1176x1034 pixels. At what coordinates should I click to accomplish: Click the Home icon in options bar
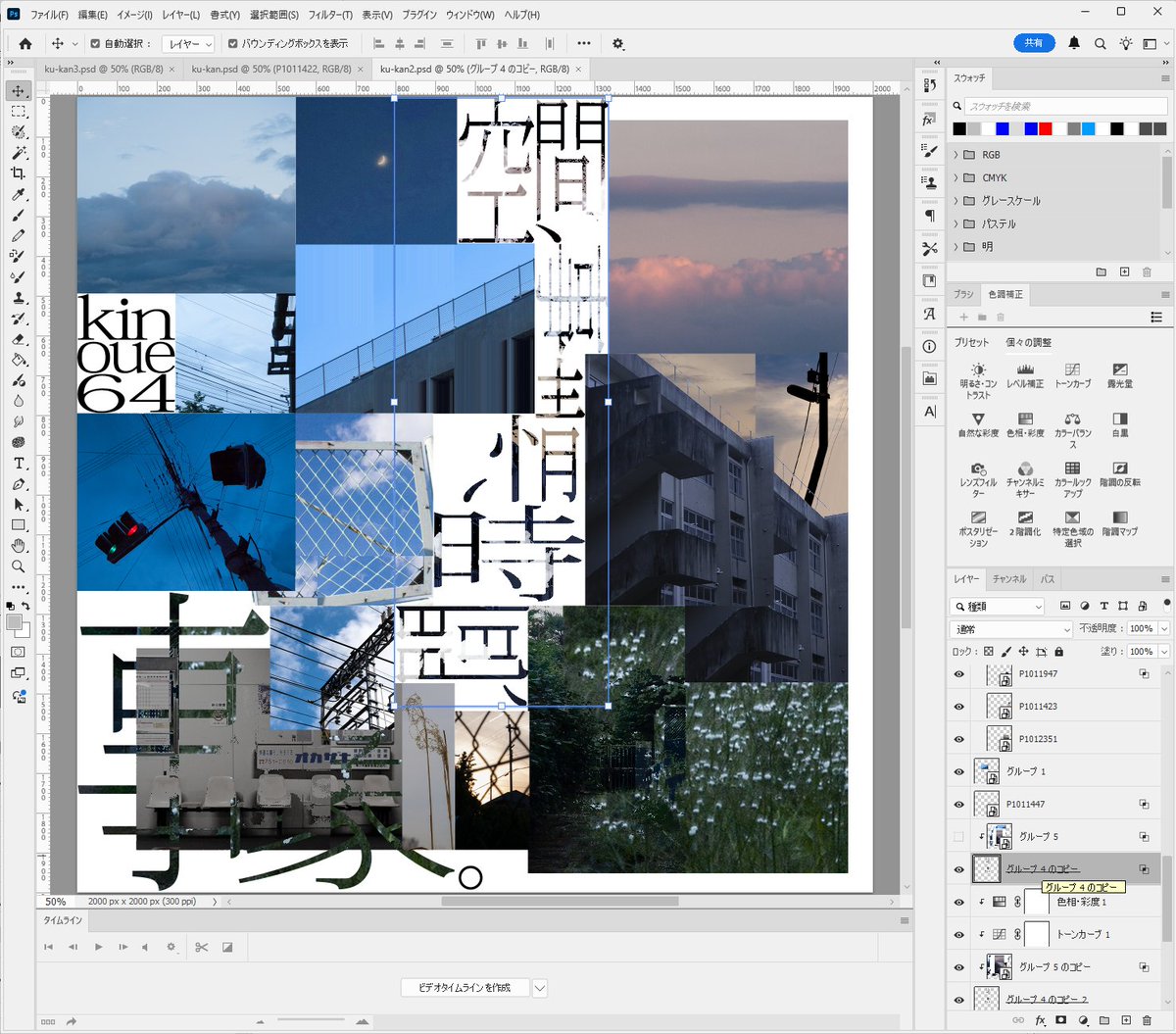[x=25, y=43]
